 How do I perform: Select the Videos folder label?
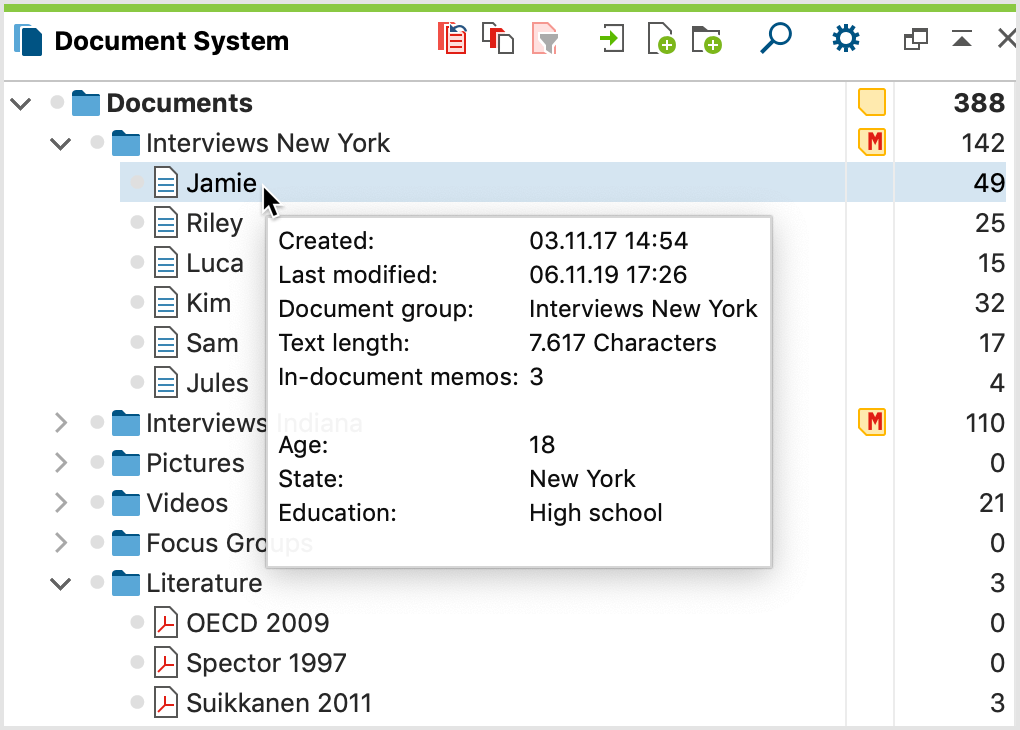point(187,503)
